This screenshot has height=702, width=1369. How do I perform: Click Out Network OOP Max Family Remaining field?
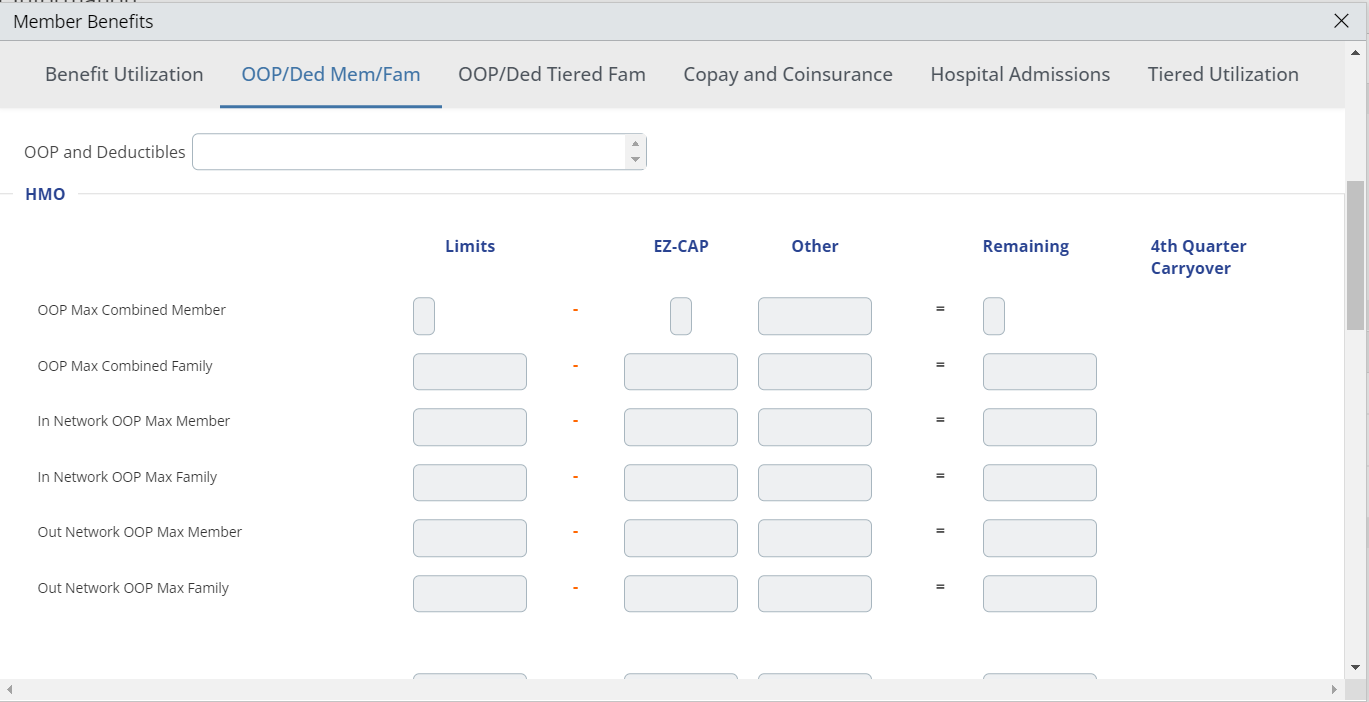(1040, 594)
